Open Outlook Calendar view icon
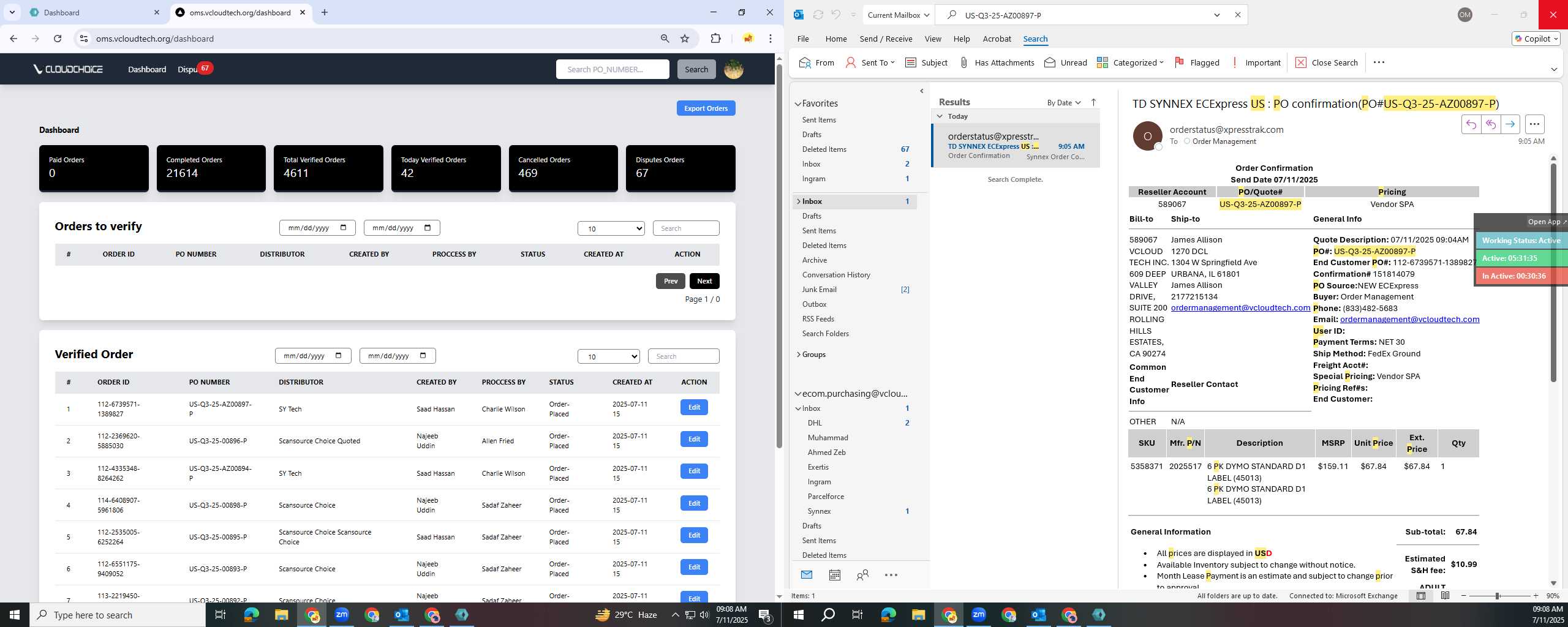The width and height of the screenshot is (1568, 627). [x=834, y=575]
